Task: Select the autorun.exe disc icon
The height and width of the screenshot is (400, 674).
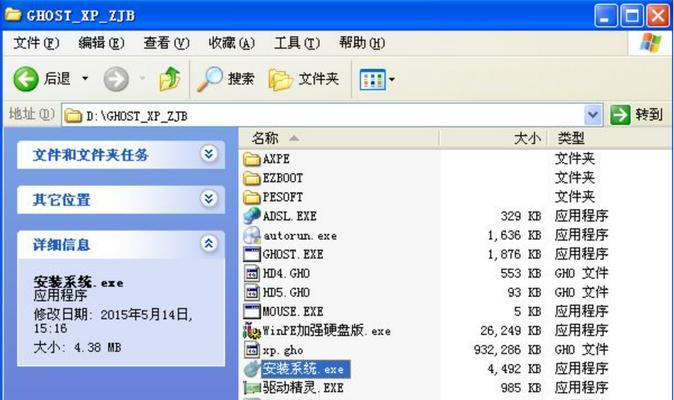Action: pyautogui.click(x=251, y=235)
